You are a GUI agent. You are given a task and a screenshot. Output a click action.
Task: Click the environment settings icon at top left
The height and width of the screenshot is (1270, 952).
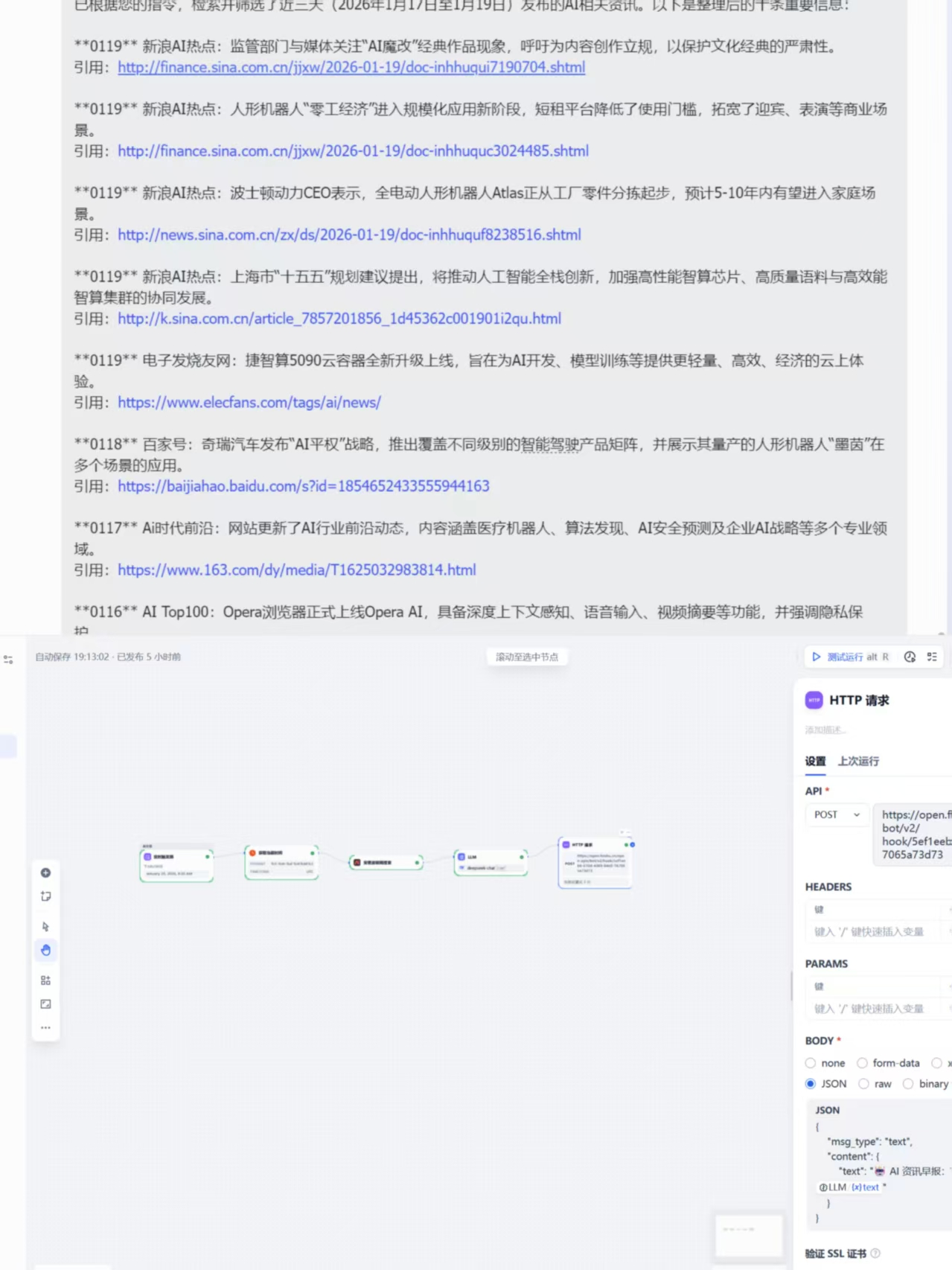(x=8, y=659)
